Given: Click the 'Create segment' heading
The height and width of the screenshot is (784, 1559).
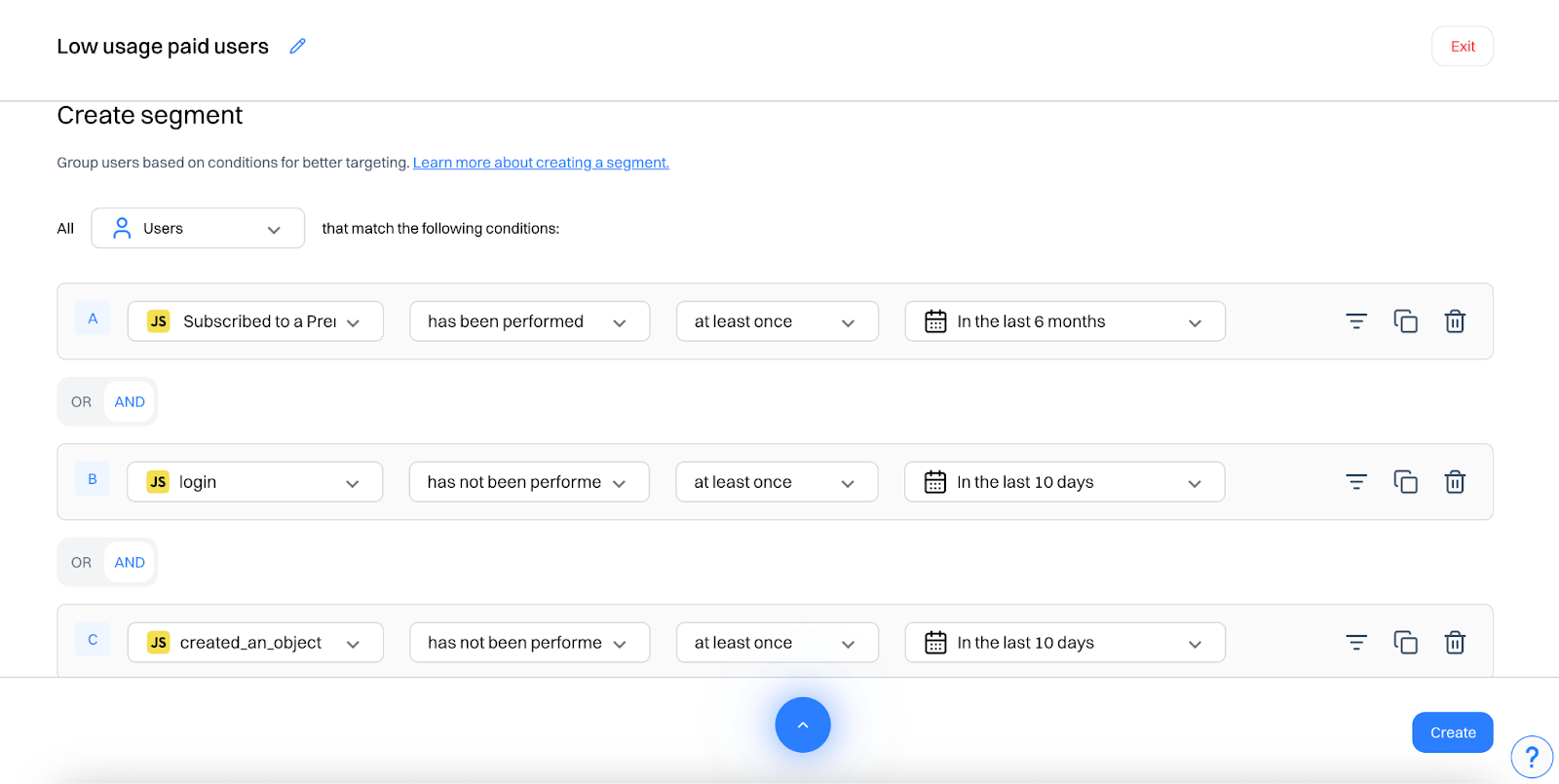Looking at the screenshot, I should coord(150,115).
